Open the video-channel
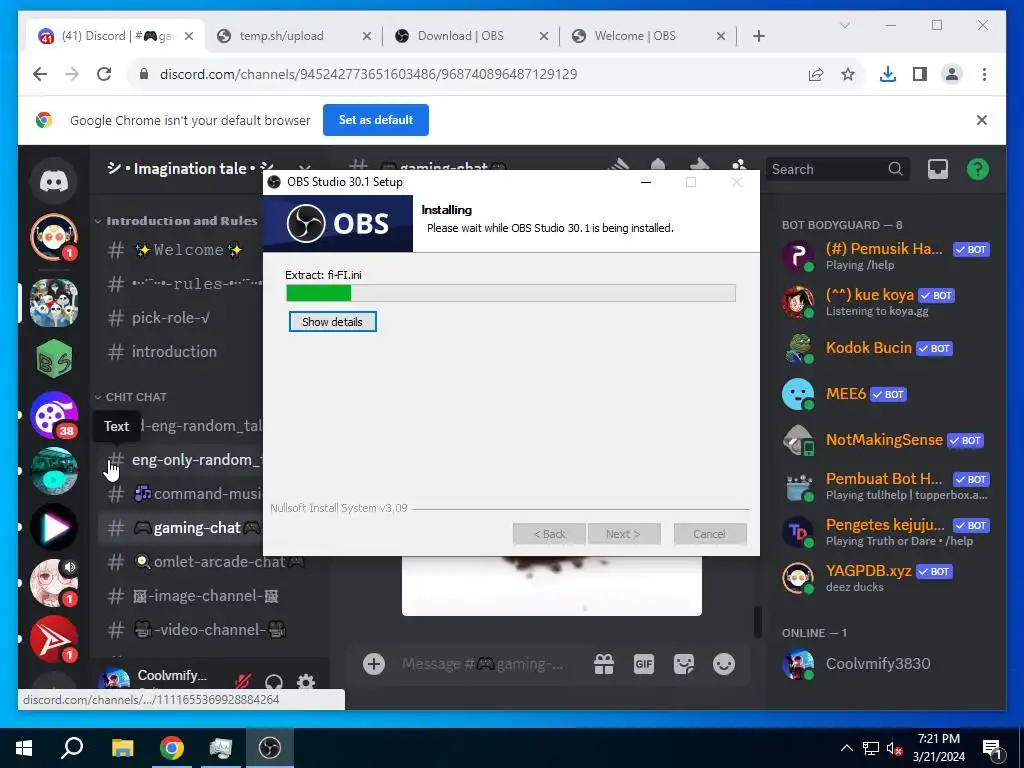1024x768 pixels. tap(208, 630)
